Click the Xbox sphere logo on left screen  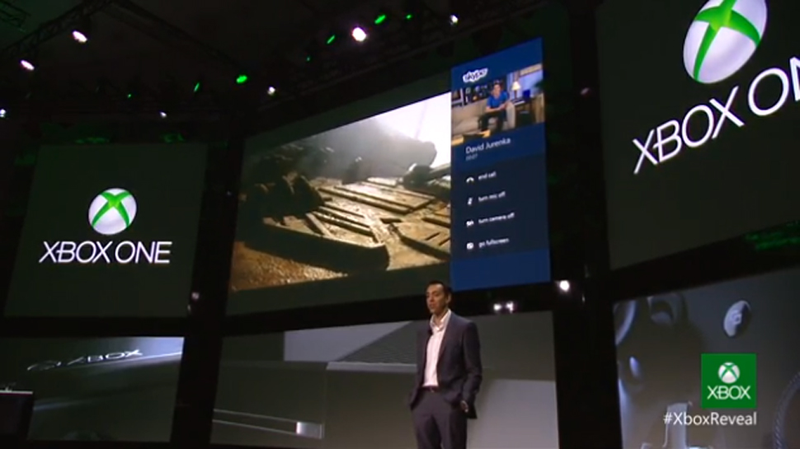coord(112,211)
